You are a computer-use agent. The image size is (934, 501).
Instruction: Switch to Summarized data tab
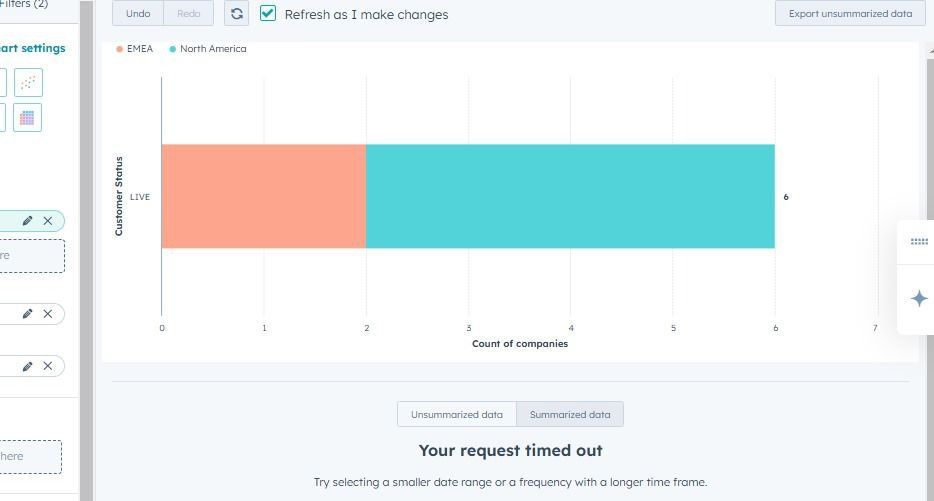tap(570, 414)
